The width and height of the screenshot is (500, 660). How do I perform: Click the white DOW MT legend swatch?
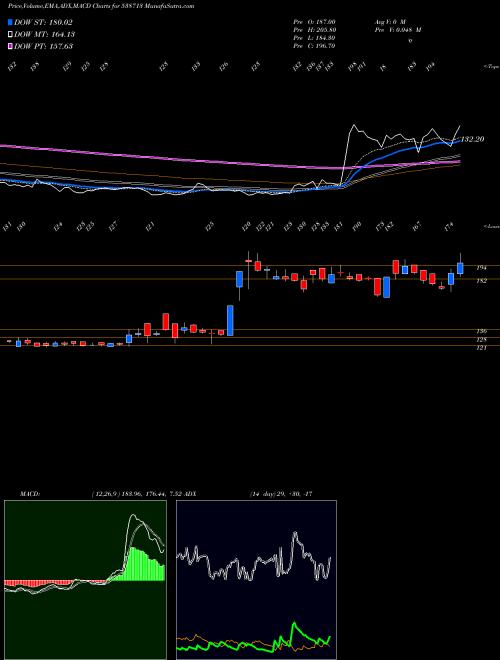[x=10, y=34]
